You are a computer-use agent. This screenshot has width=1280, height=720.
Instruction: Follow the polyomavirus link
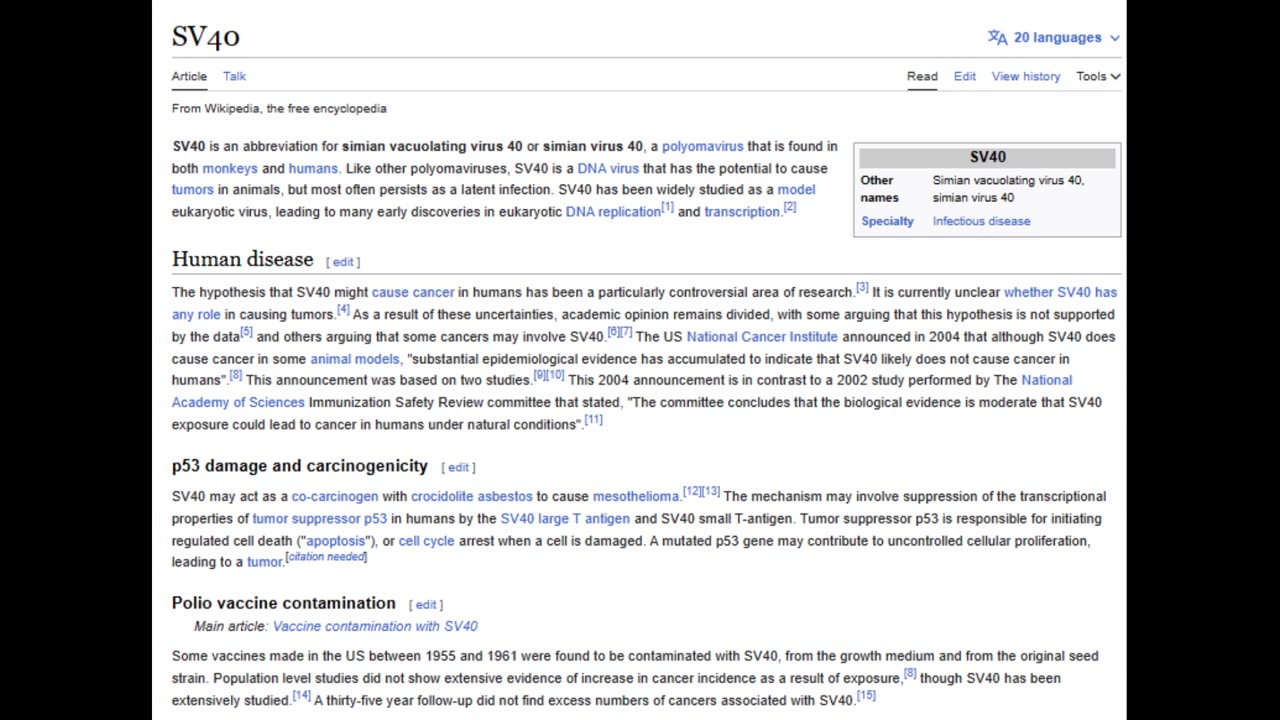pyautogui.click(x=702, y=146)
